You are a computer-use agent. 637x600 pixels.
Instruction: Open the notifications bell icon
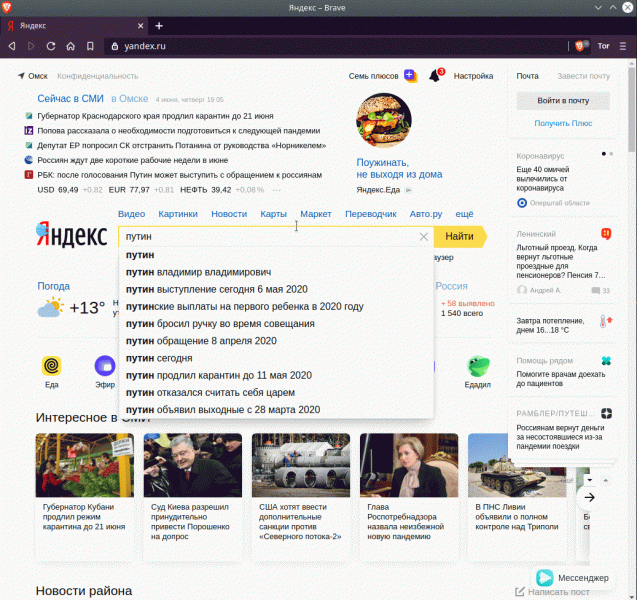point(434,76)
